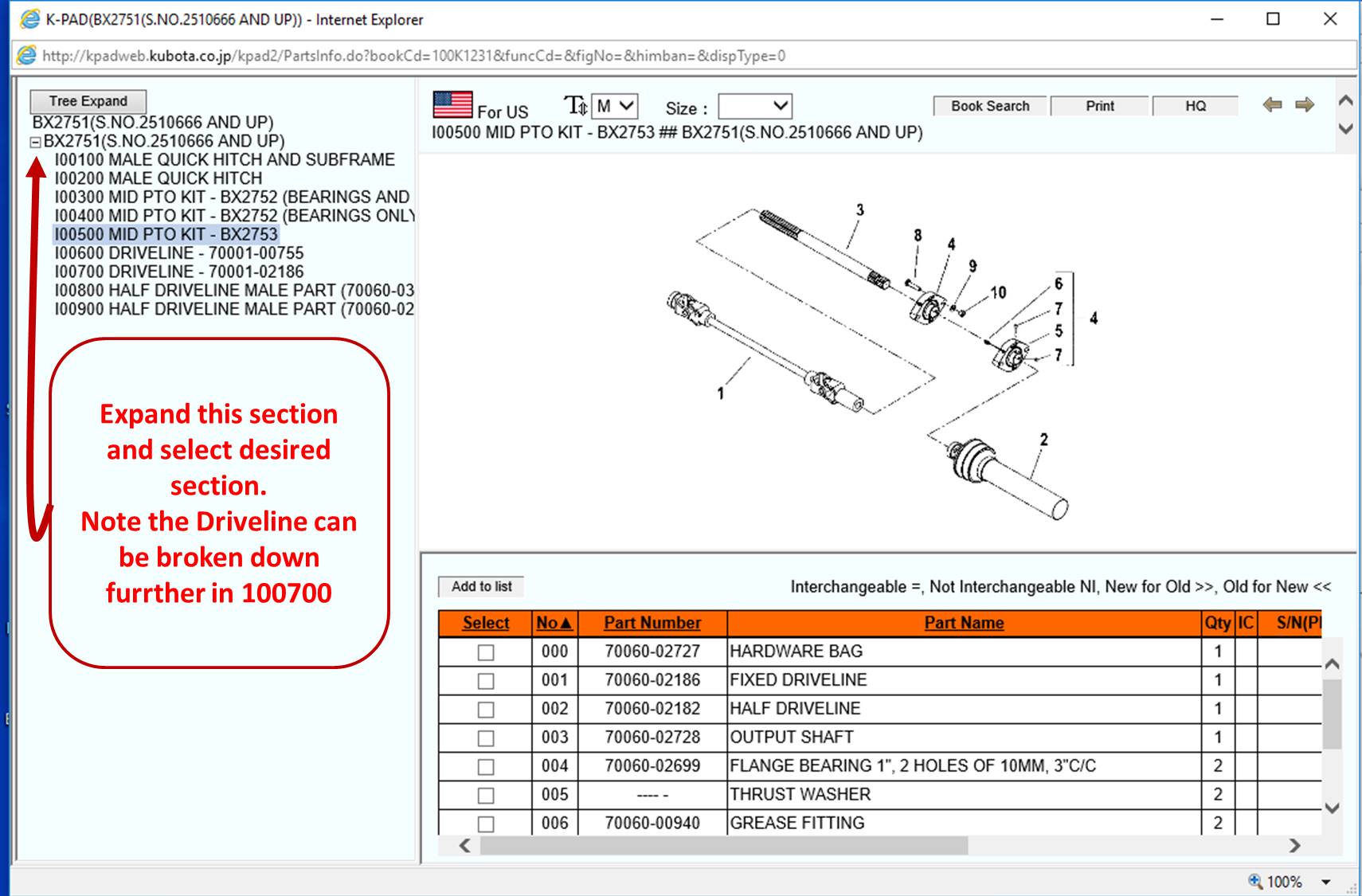Click the Tree Expand button
The width and height of the screenshot is (1362, 896).
(x=88, y=101)
